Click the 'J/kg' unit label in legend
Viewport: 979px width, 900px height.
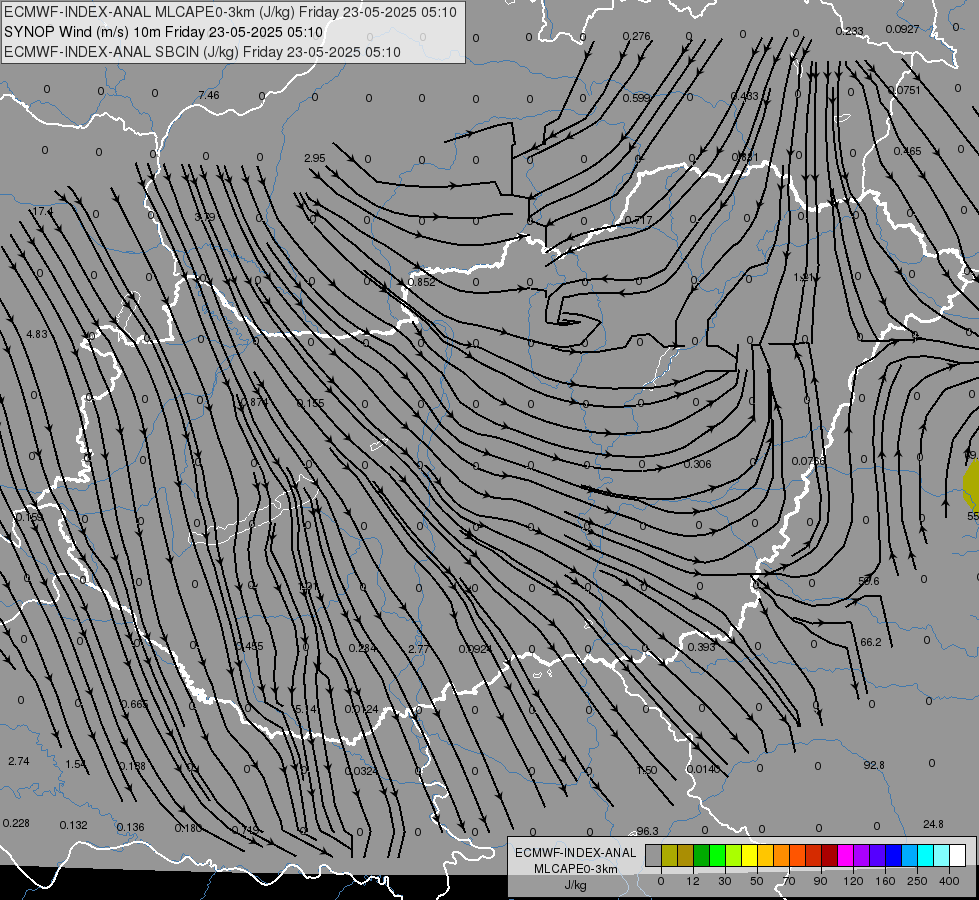click(x=575, y=885)
